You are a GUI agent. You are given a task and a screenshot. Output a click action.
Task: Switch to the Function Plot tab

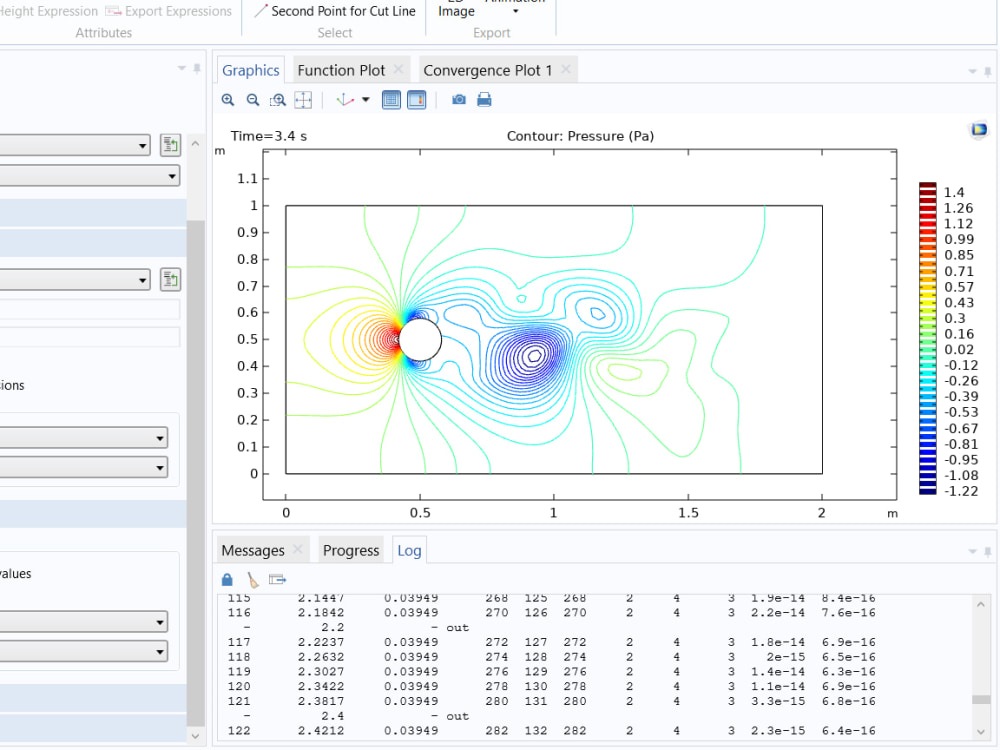pos(345,69)
